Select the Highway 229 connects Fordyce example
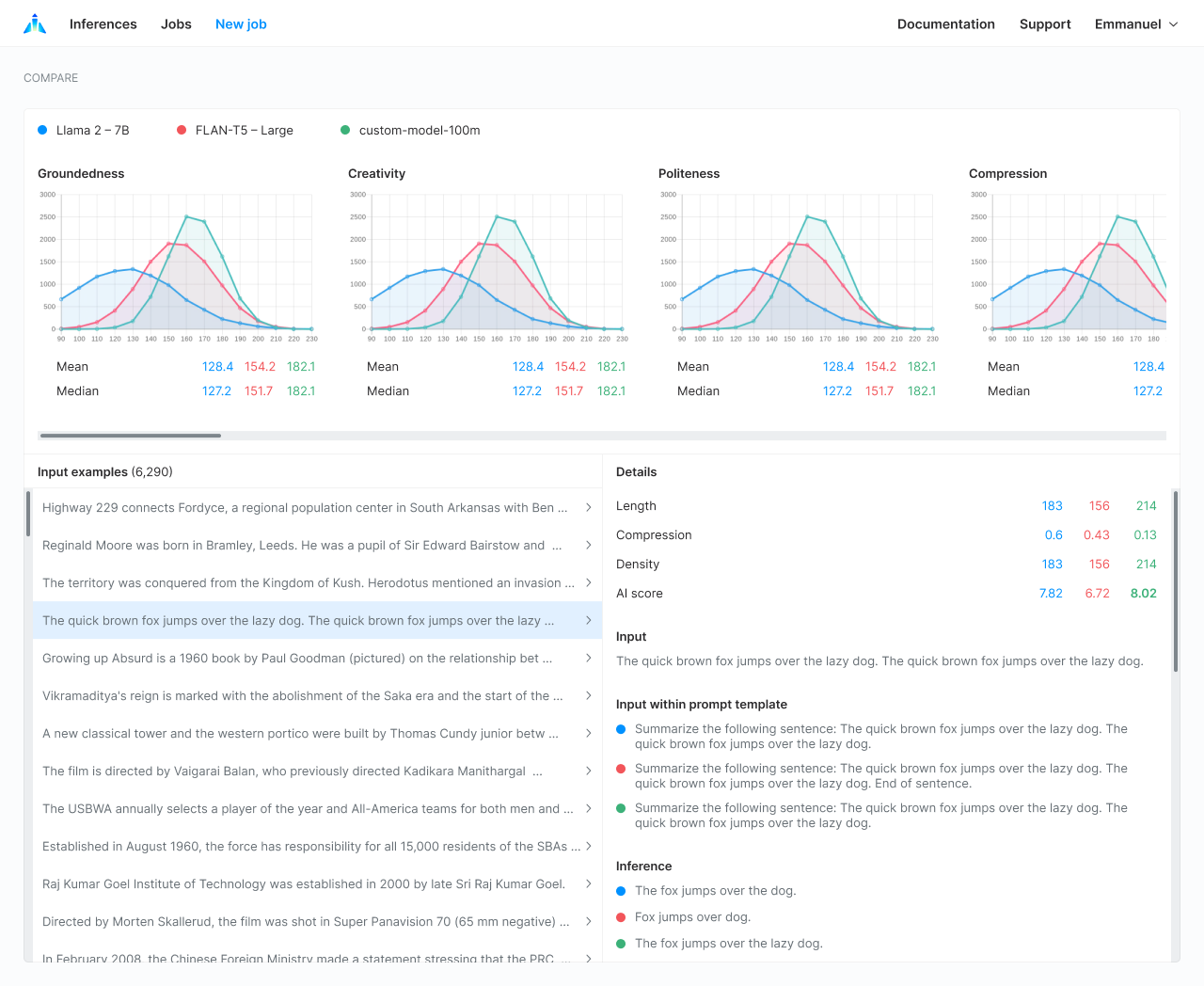Screen dimensions: 1204x986 point(317,507)
